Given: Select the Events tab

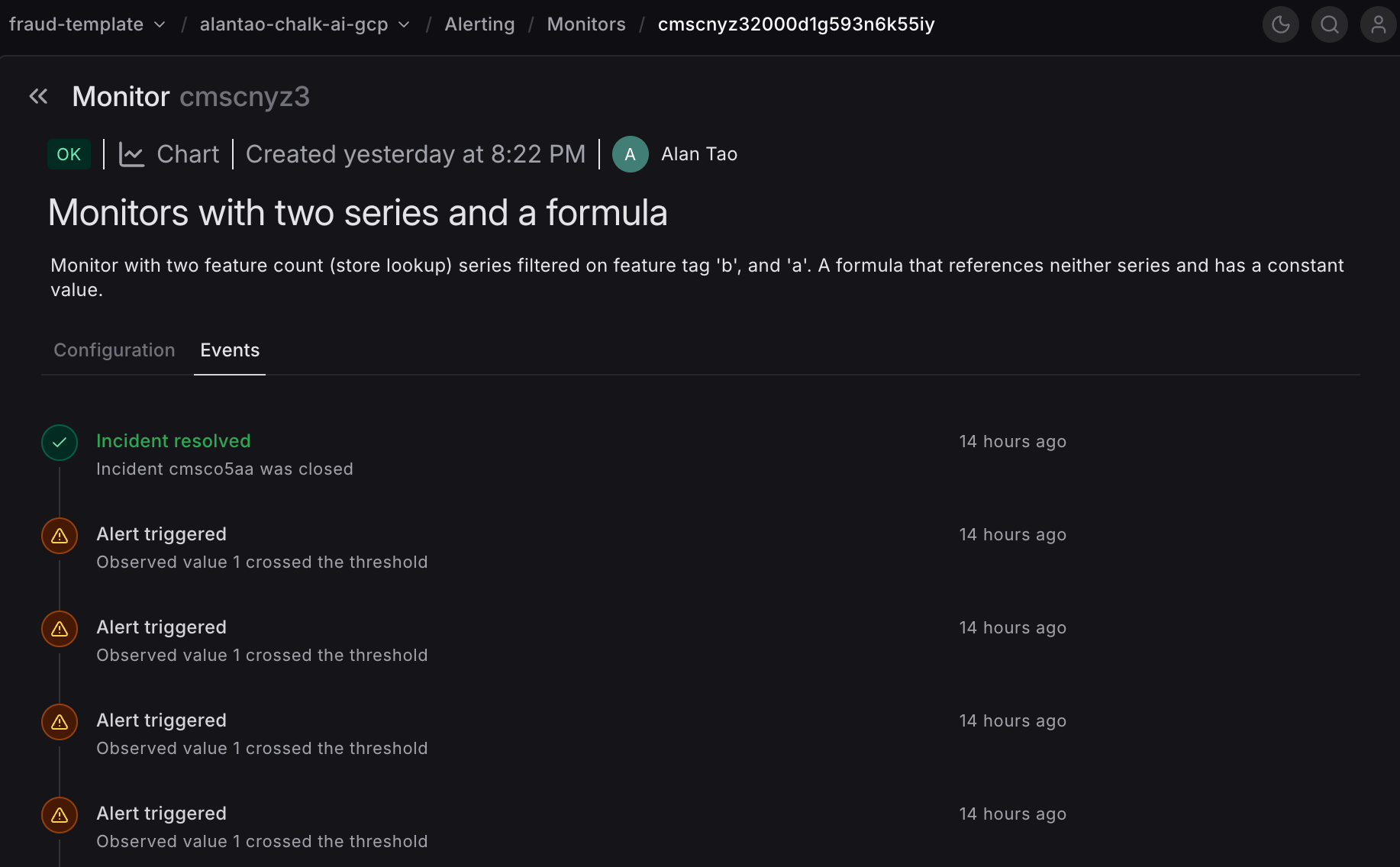Looking at the screenshot, I should (230, 350).
